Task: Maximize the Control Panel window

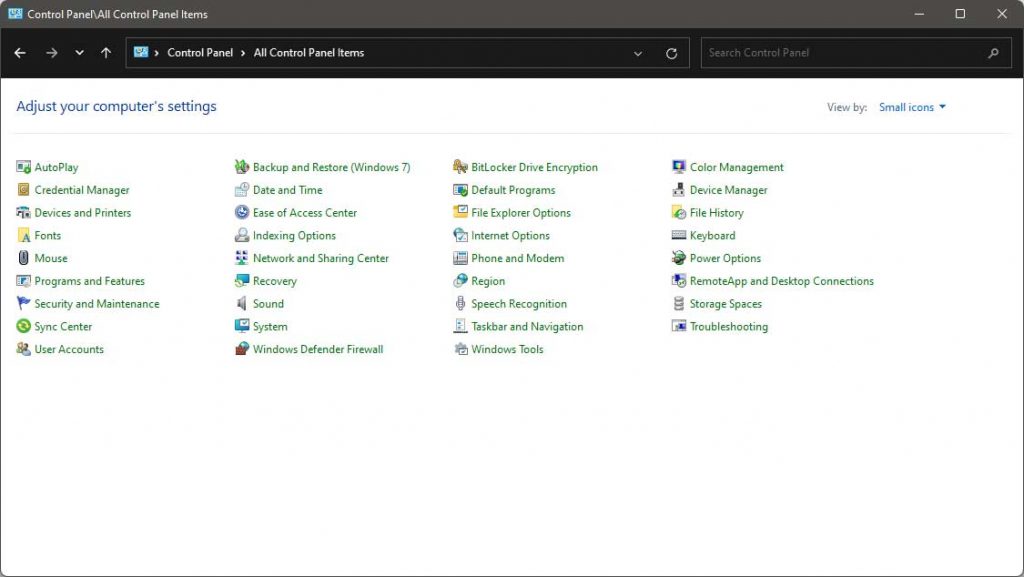Action: pyautogui.click(x=960, y=14)
